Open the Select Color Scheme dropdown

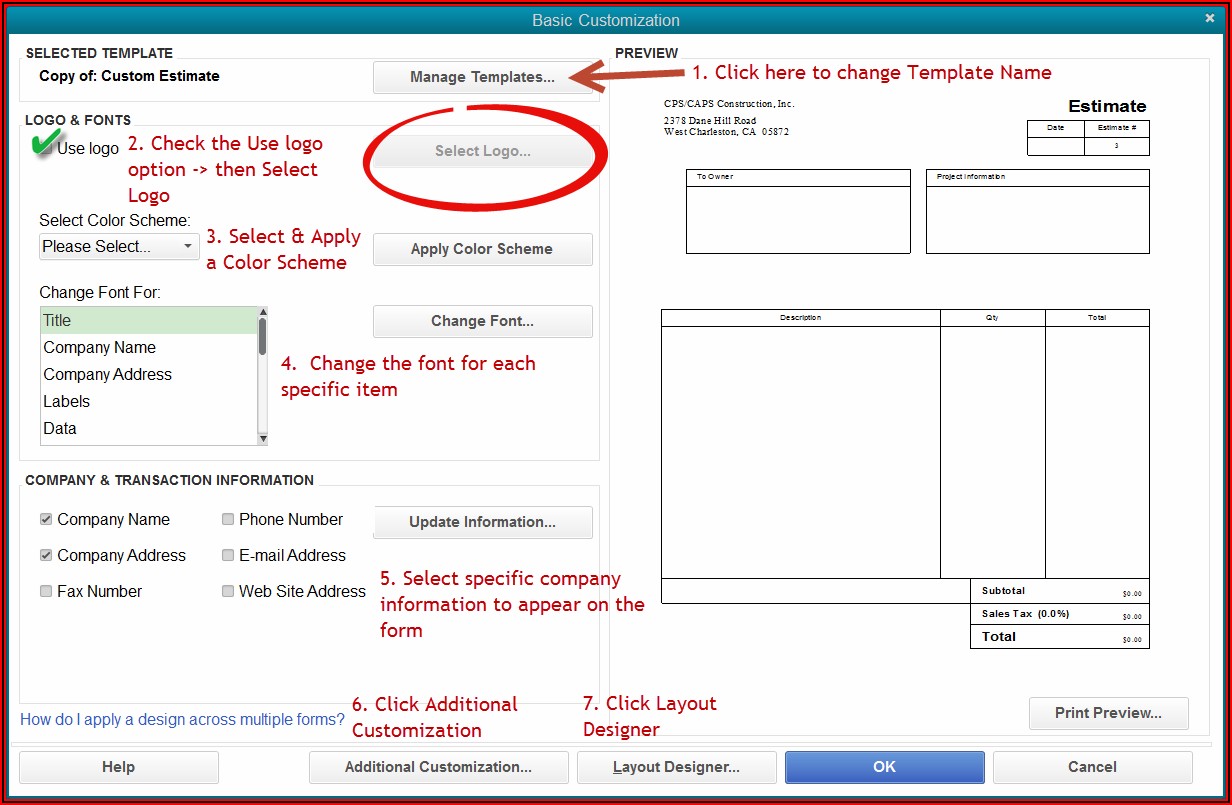[x=119, y=246]
